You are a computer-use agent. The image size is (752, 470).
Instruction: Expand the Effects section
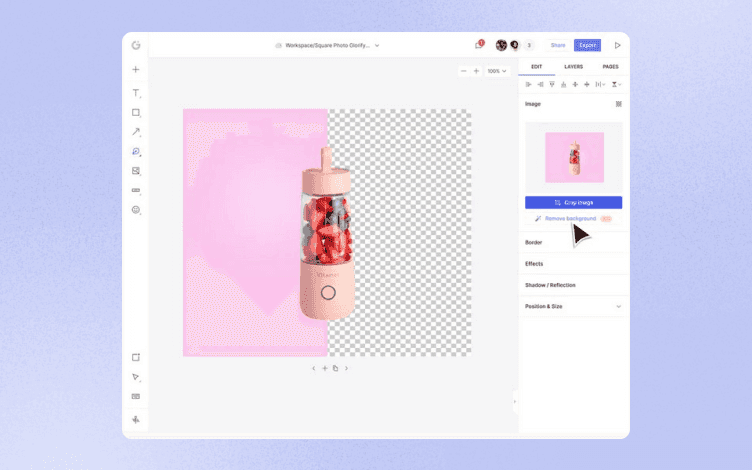tap(574, 264)
